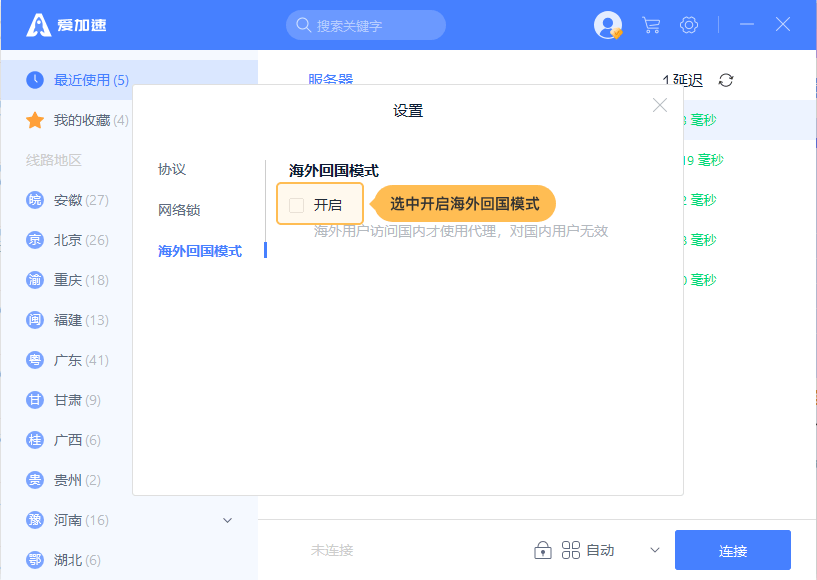Click the lock icon in bottom bar

click(x=543, y=550)
